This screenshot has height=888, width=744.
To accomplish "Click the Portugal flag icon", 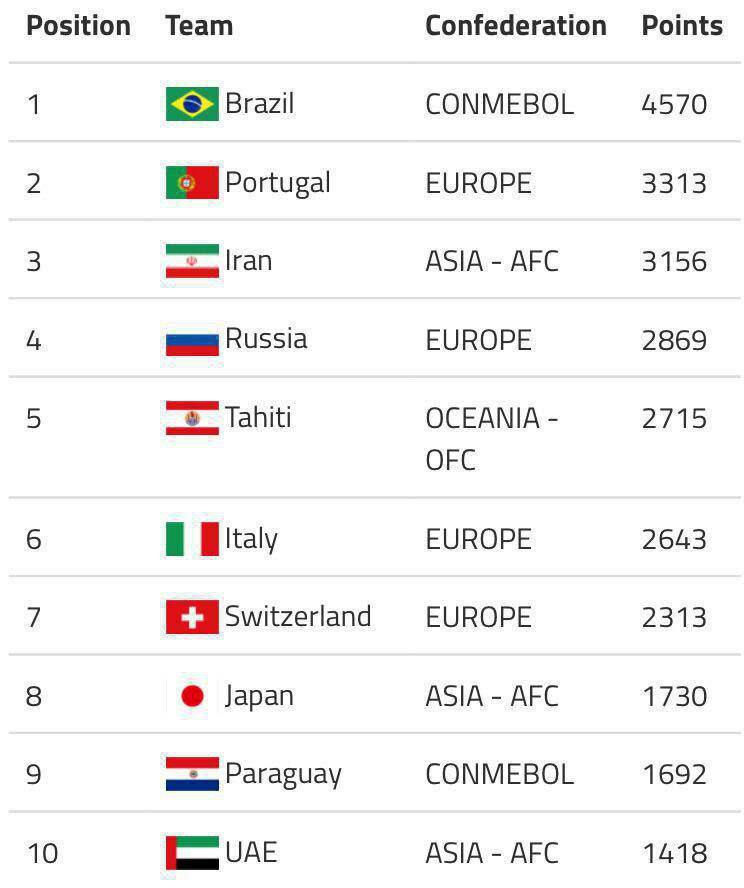I will [x=192, y=182].
